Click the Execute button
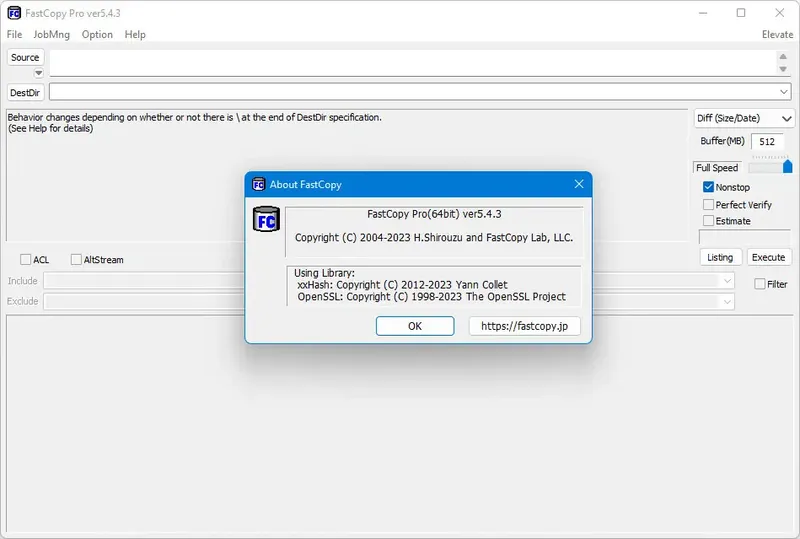 pyautogui.click(x=768, y=257)
